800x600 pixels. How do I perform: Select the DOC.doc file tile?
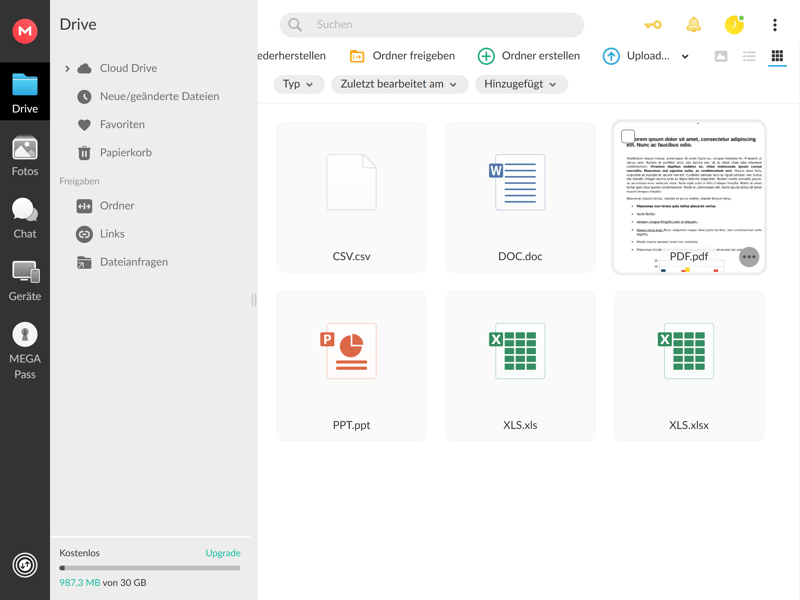(520, 197)
